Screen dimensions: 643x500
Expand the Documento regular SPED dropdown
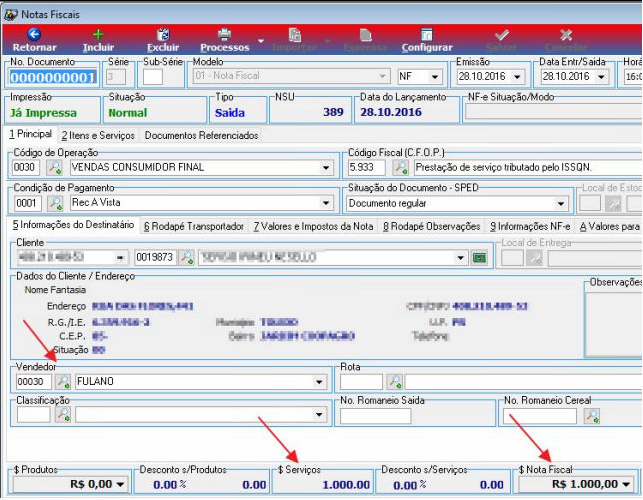click(x=560, y=203)
